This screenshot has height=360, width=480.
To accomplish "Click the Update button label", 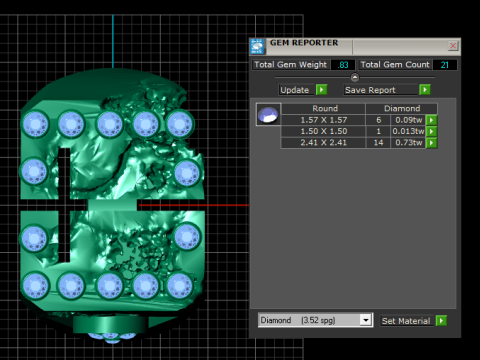I will pos(295,90).
